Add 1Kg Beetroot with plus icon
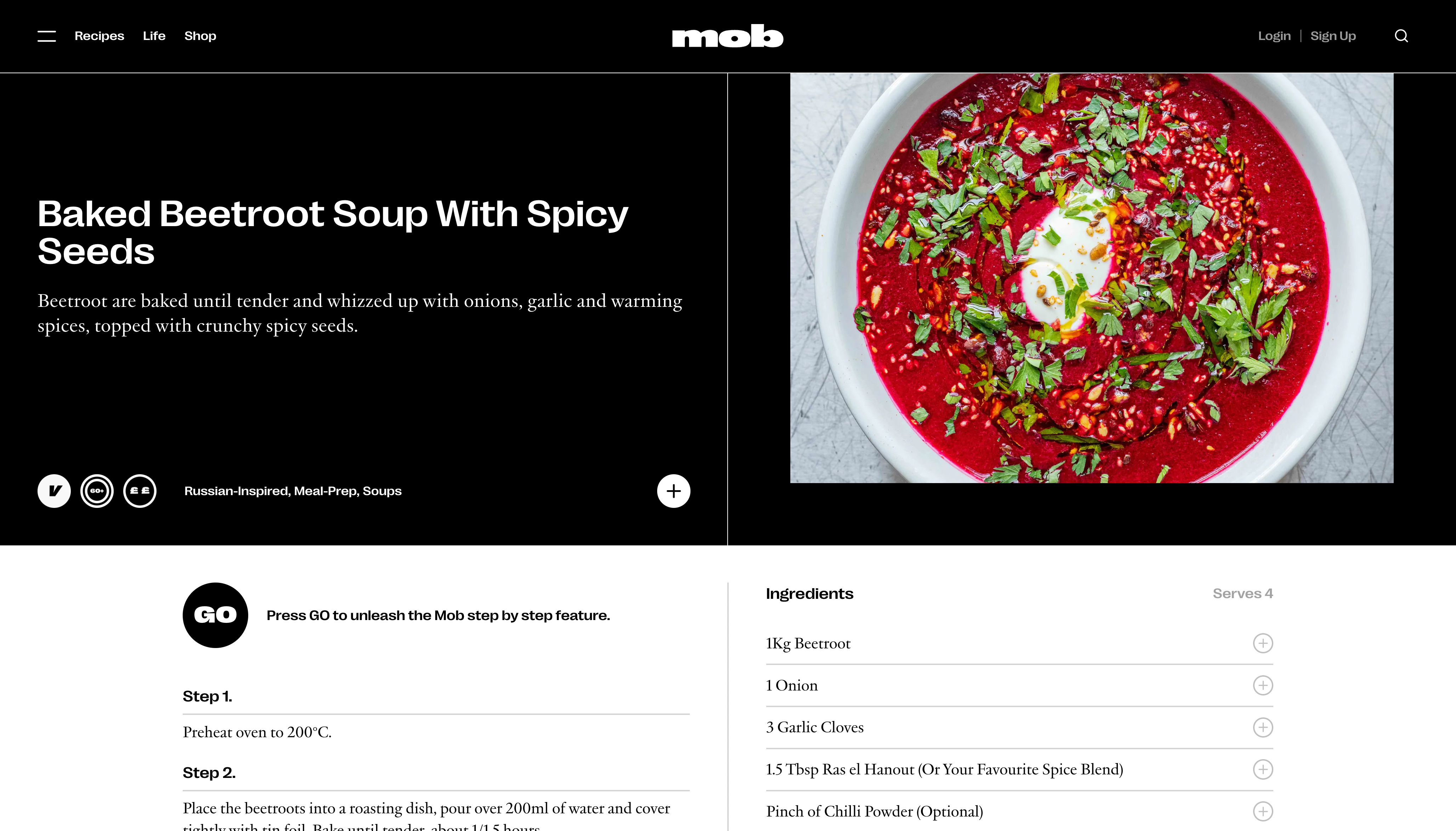 [x=1263, y=643]
